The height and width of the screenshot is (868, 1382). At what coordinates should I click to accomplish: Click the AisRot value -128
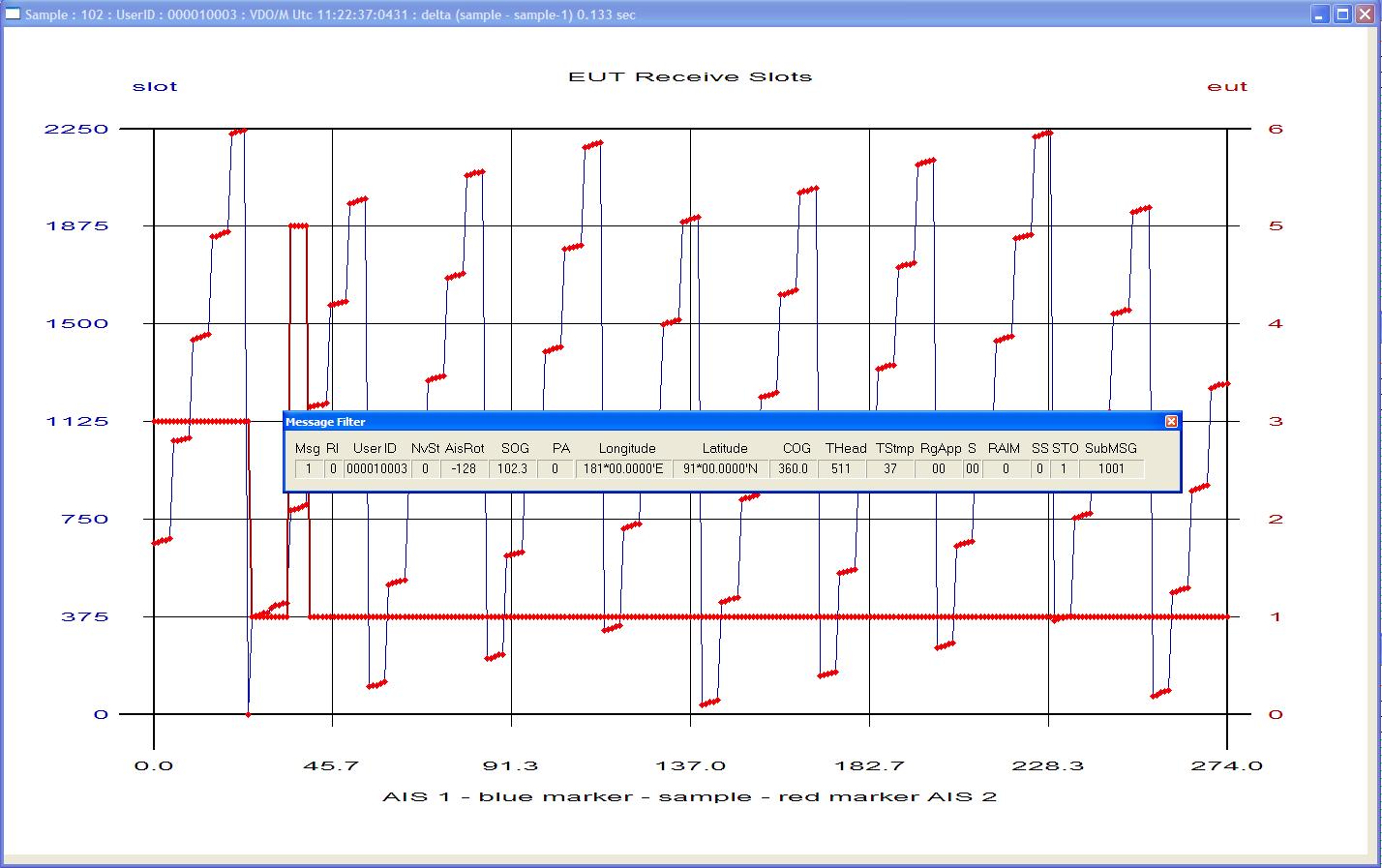click(x=464, y=468)
